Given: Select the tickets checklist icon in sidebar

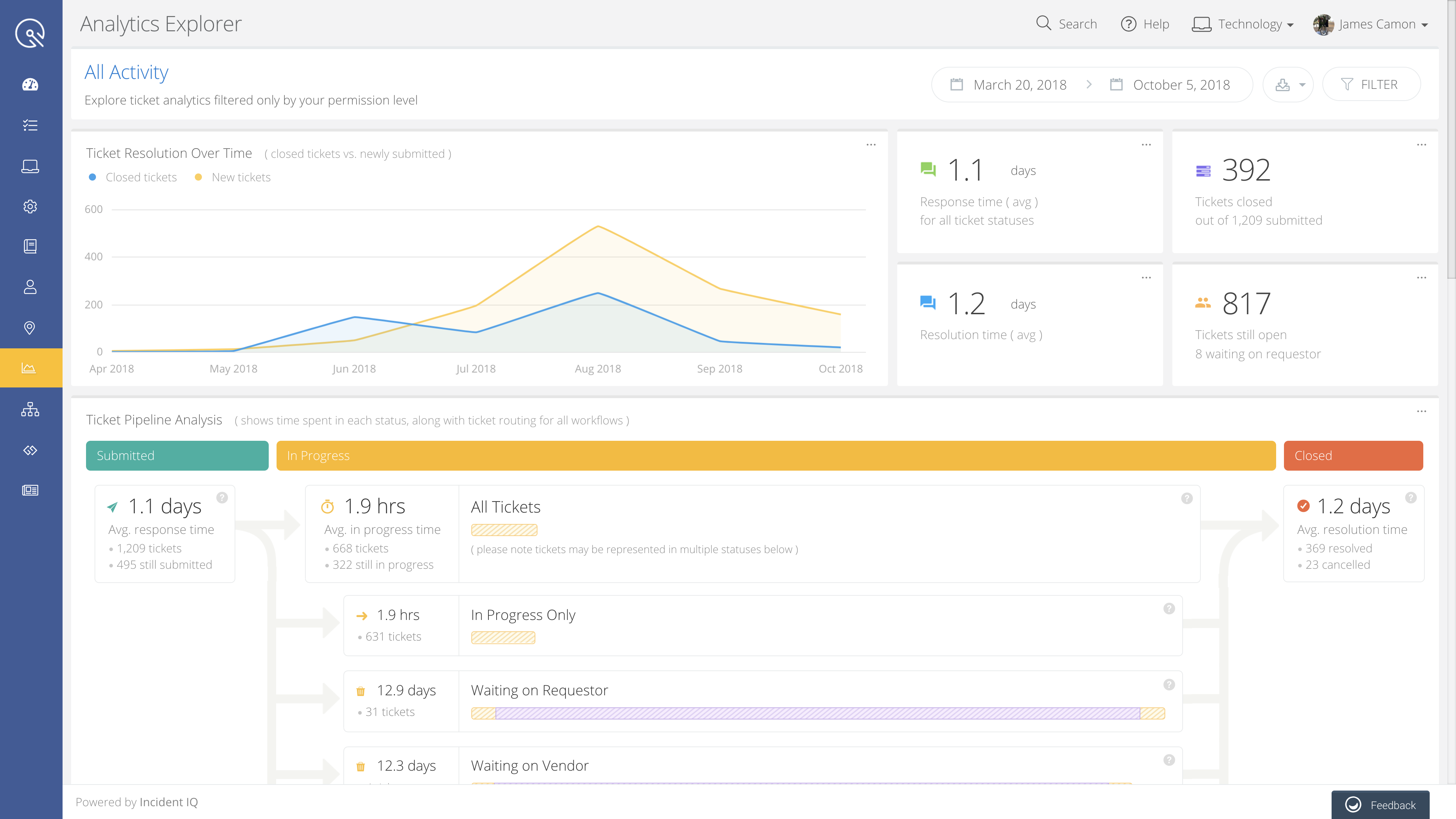Looking at the screenshot, I should (x=30, y=125).
